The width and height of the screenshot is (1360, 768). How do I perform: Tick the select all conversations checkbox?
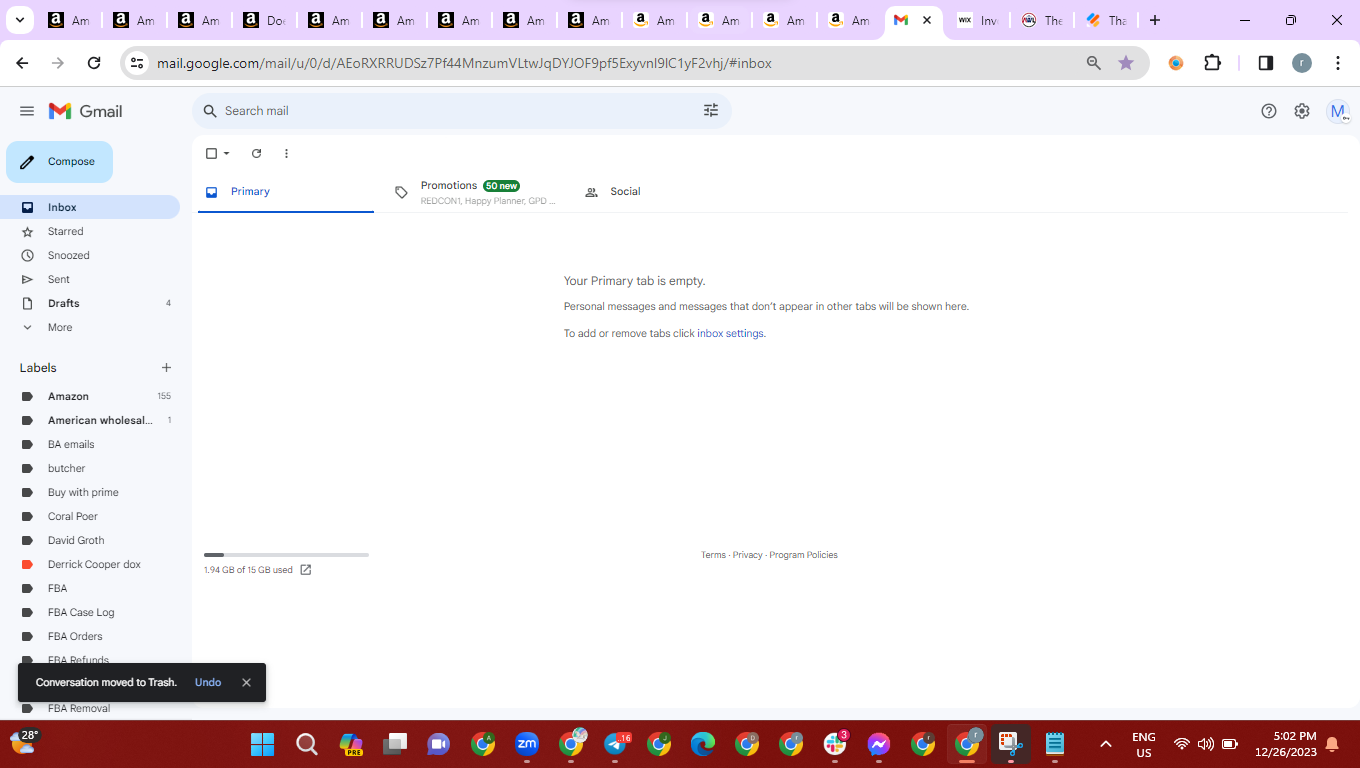tap(211, 153)
